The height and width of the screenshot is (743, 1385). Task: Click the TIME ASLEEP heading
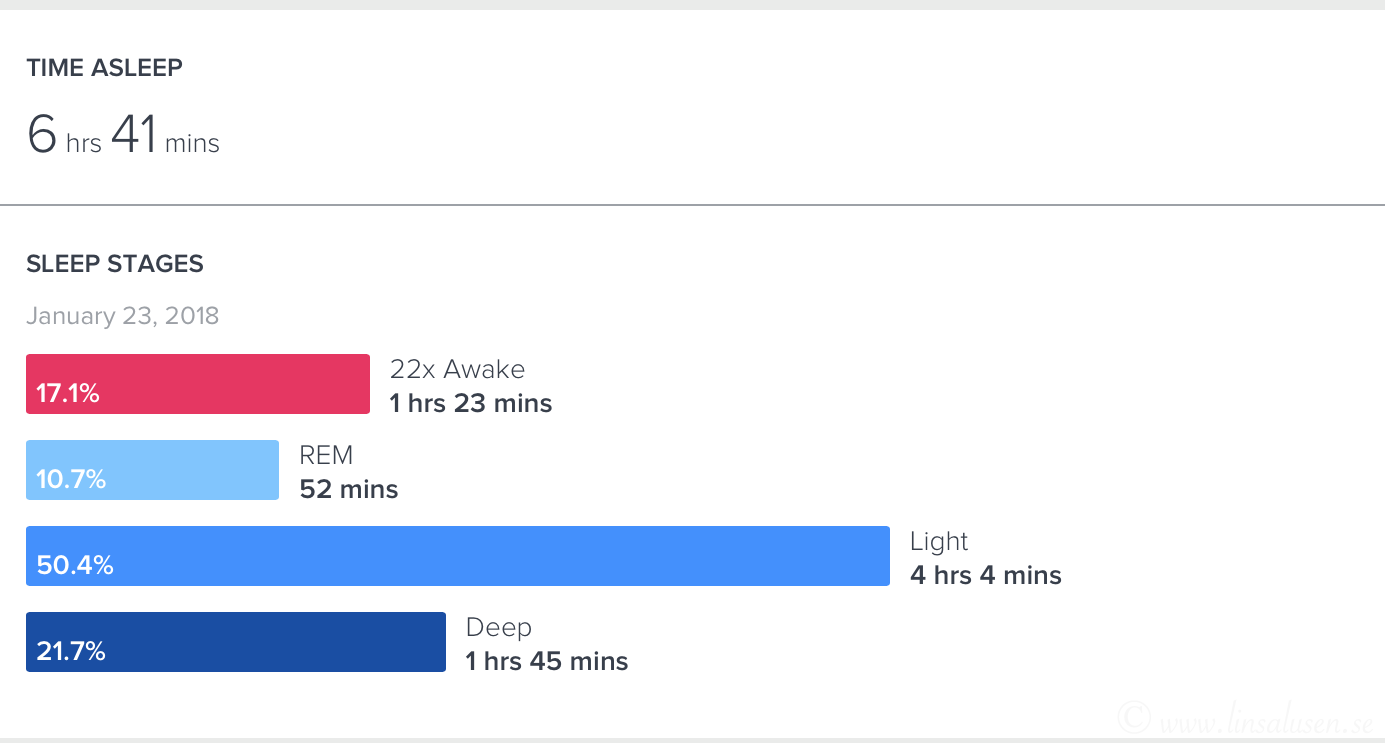[x=105, y=68]
